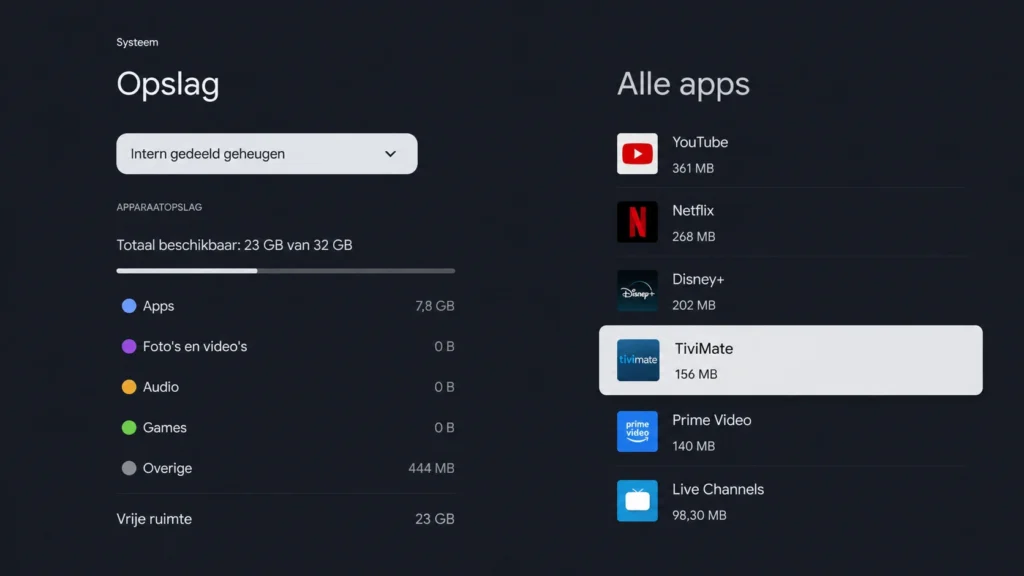Open the YouTube app icon

(637, 153)
